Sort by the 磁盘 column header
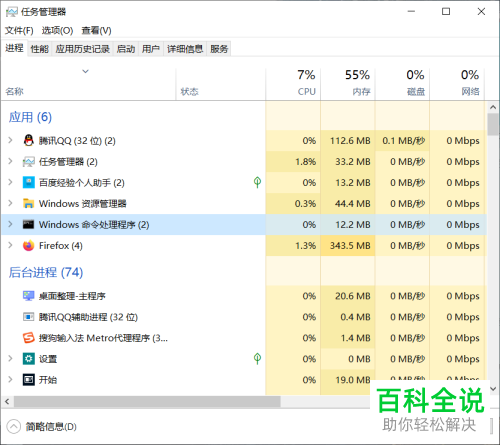This screenshot has width=500, height=445. point(402,83)
